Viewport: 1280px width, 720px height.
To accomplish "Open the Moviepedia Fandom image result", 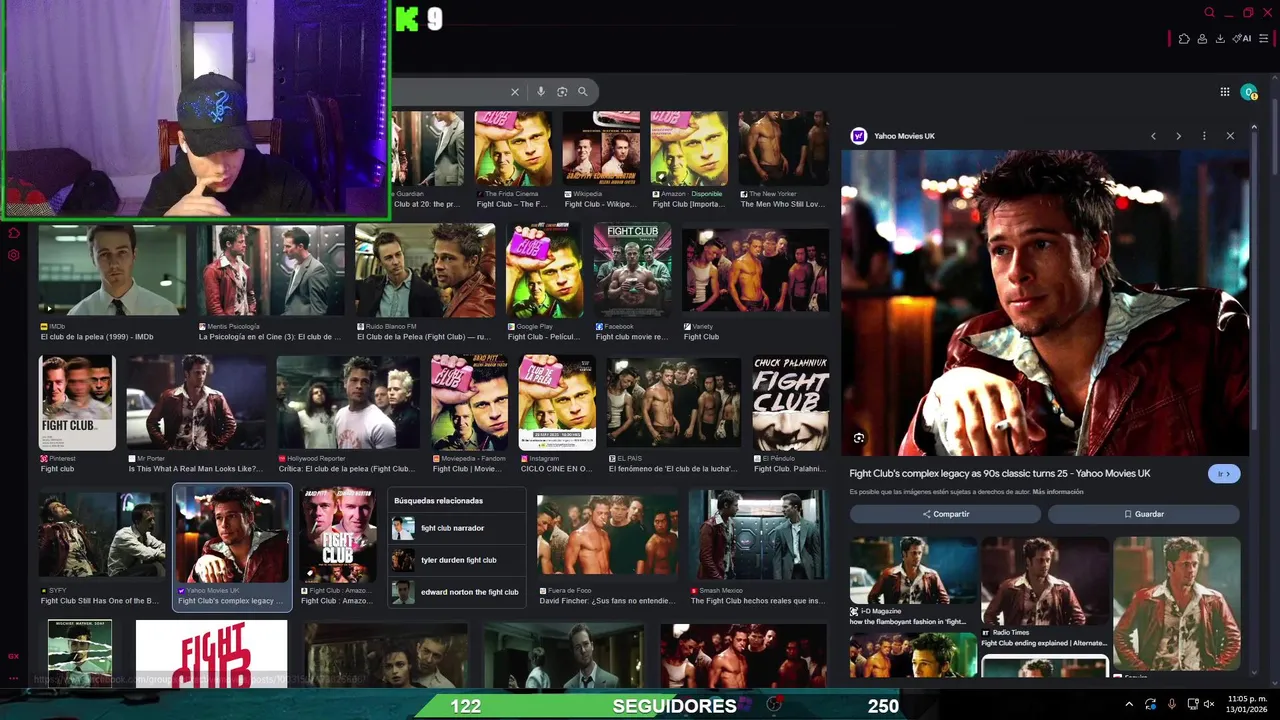I will tap(469, 403).
